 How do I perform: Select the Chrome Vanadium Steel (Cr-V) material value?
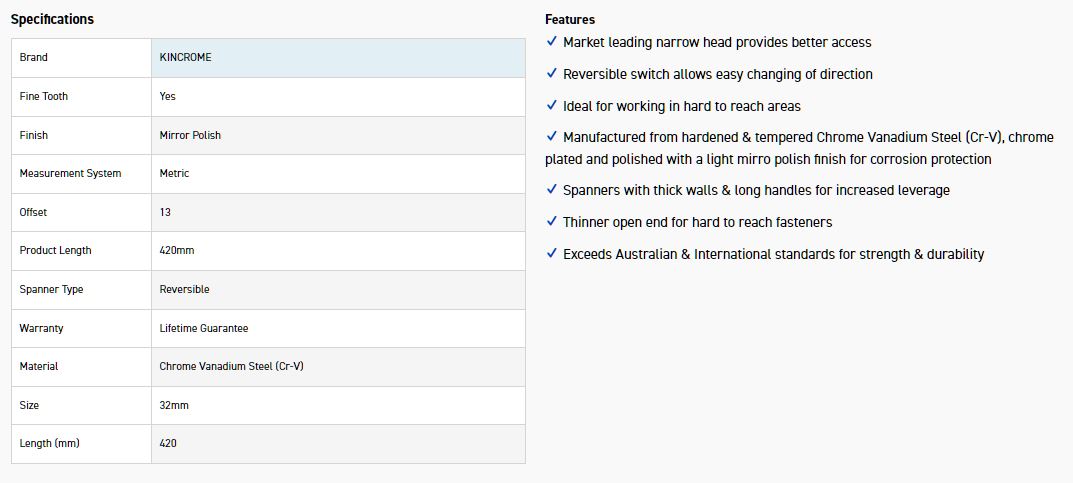pos(231,366)
